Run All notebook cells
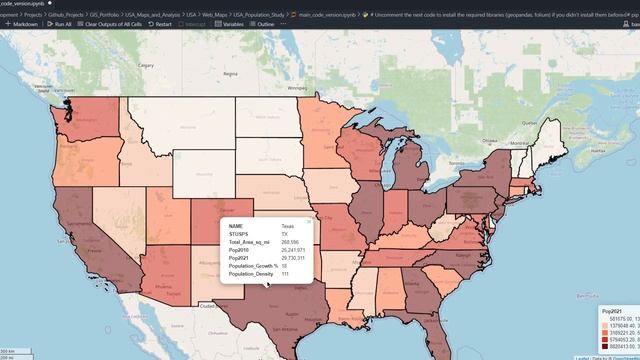 point(59,24)
